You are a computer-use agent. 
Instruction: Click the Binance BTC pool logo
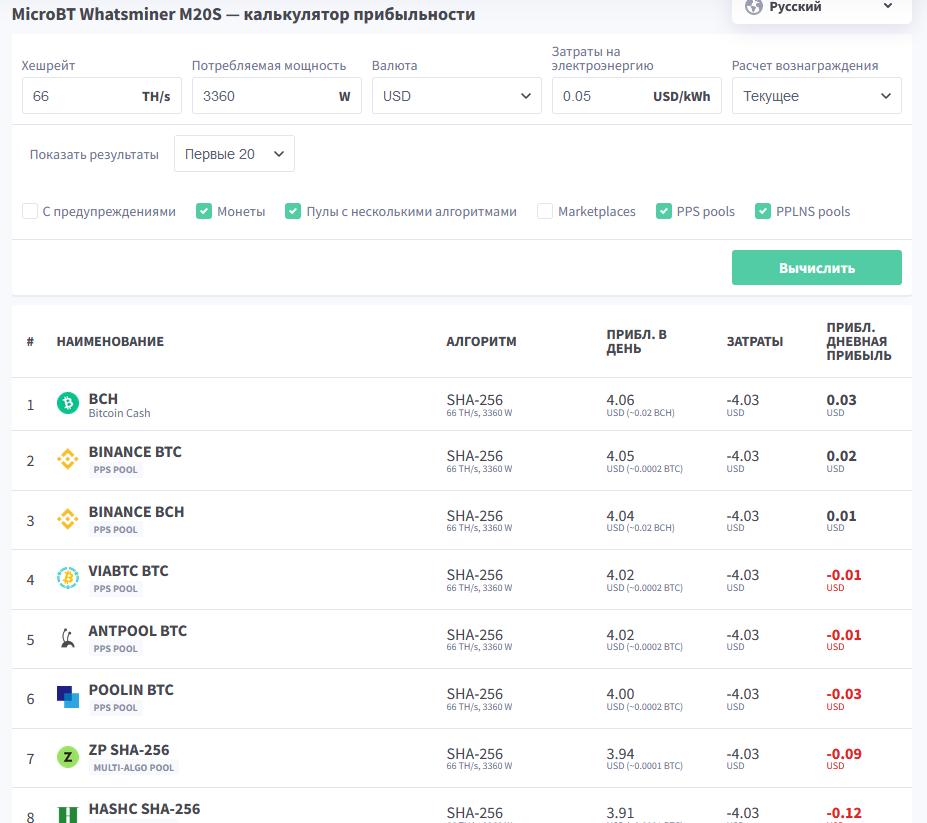(67, 459)
